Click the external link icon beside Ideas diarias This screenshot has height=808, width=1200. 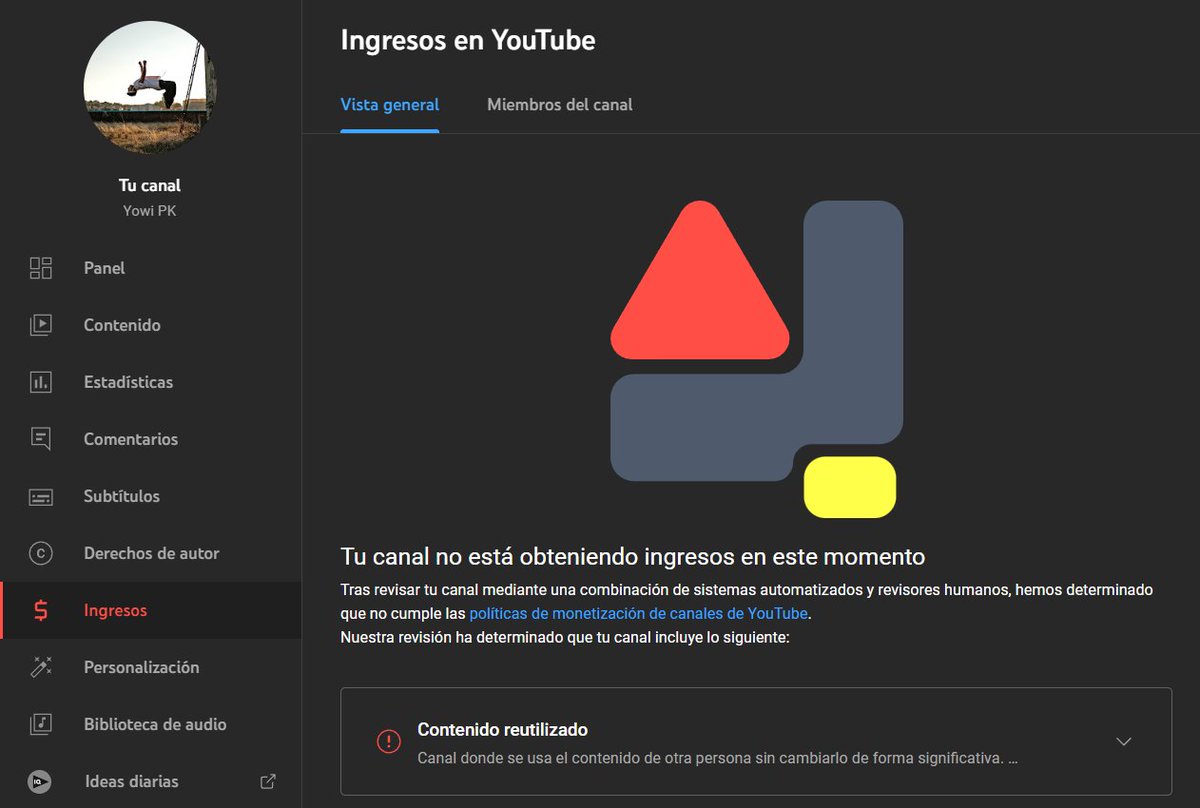point(268,781)
